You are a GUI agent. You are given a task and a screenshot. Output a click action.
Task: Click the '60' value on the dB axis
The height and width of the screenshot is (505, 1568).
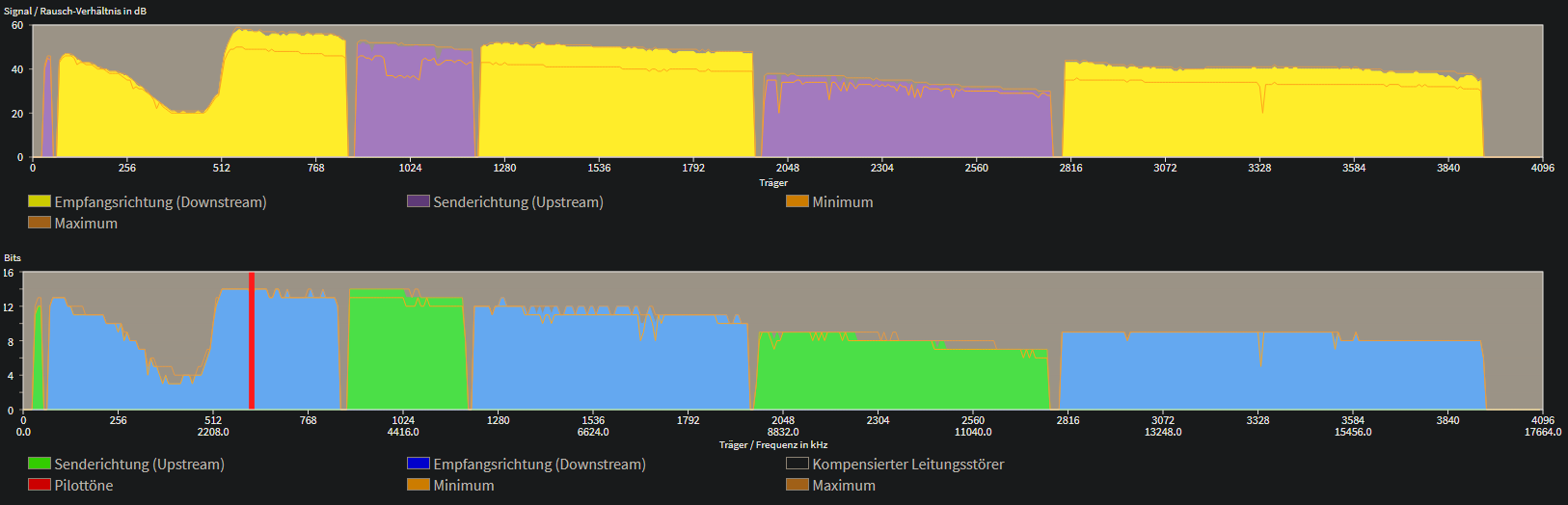17,25
